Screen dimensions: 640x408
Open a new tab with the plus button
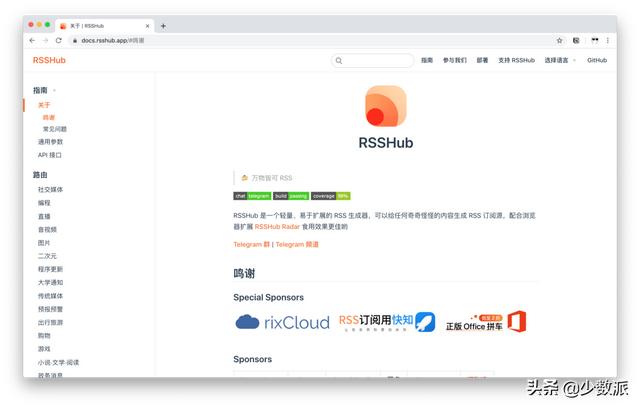(163, 26)
